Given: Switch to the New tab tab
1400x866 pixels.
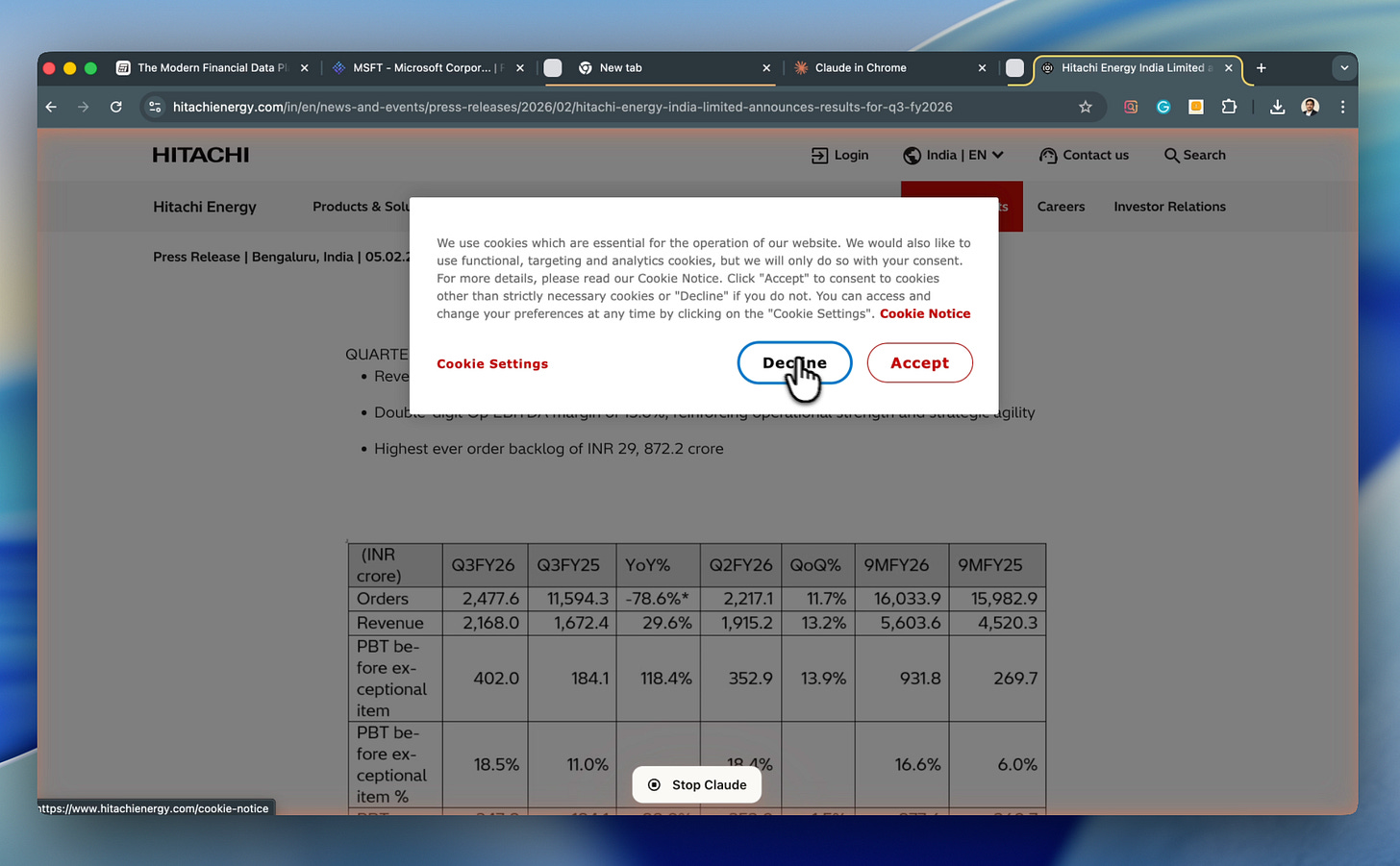Looking at the screenshot, I should [x=673, y=68].
